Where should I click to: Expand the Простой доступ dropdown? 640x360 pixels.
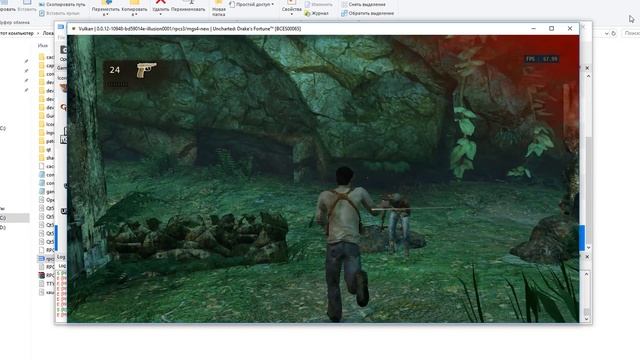(251, 4)
